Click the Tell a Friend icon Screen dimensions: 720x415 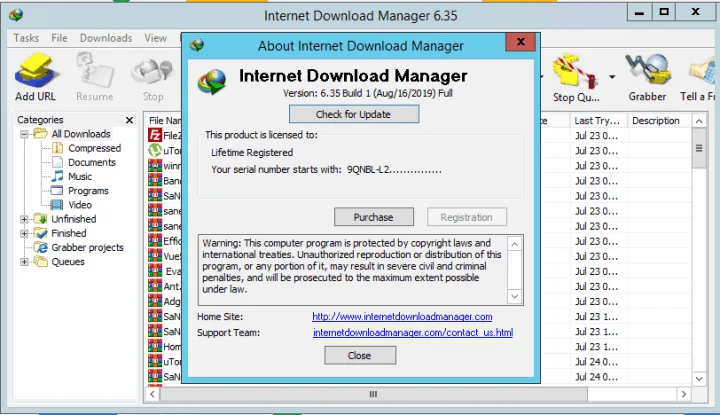[x=699, y=77]
